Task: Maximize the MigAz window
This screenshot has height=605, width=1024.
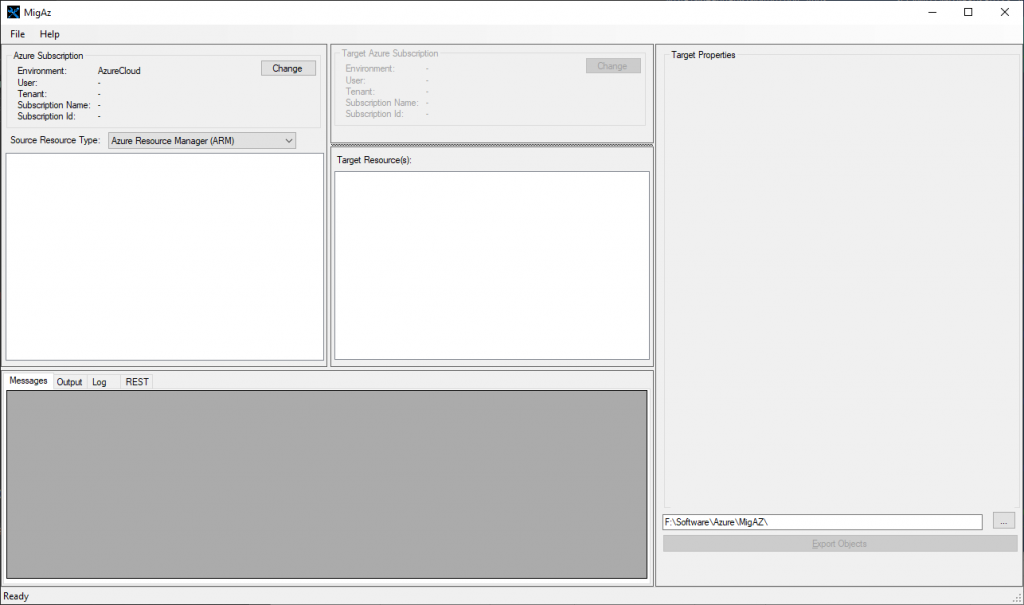Action: (x=968, y=12)
